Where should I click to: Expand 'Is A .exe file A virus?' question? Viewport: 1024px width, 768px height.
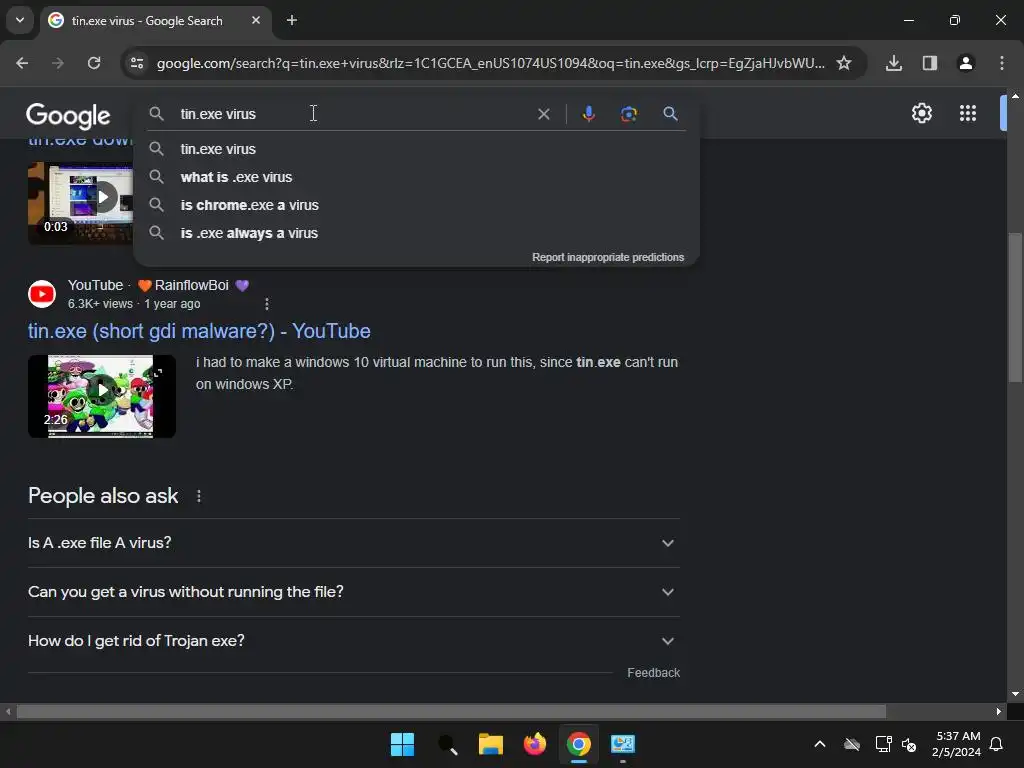pos(353,543)
